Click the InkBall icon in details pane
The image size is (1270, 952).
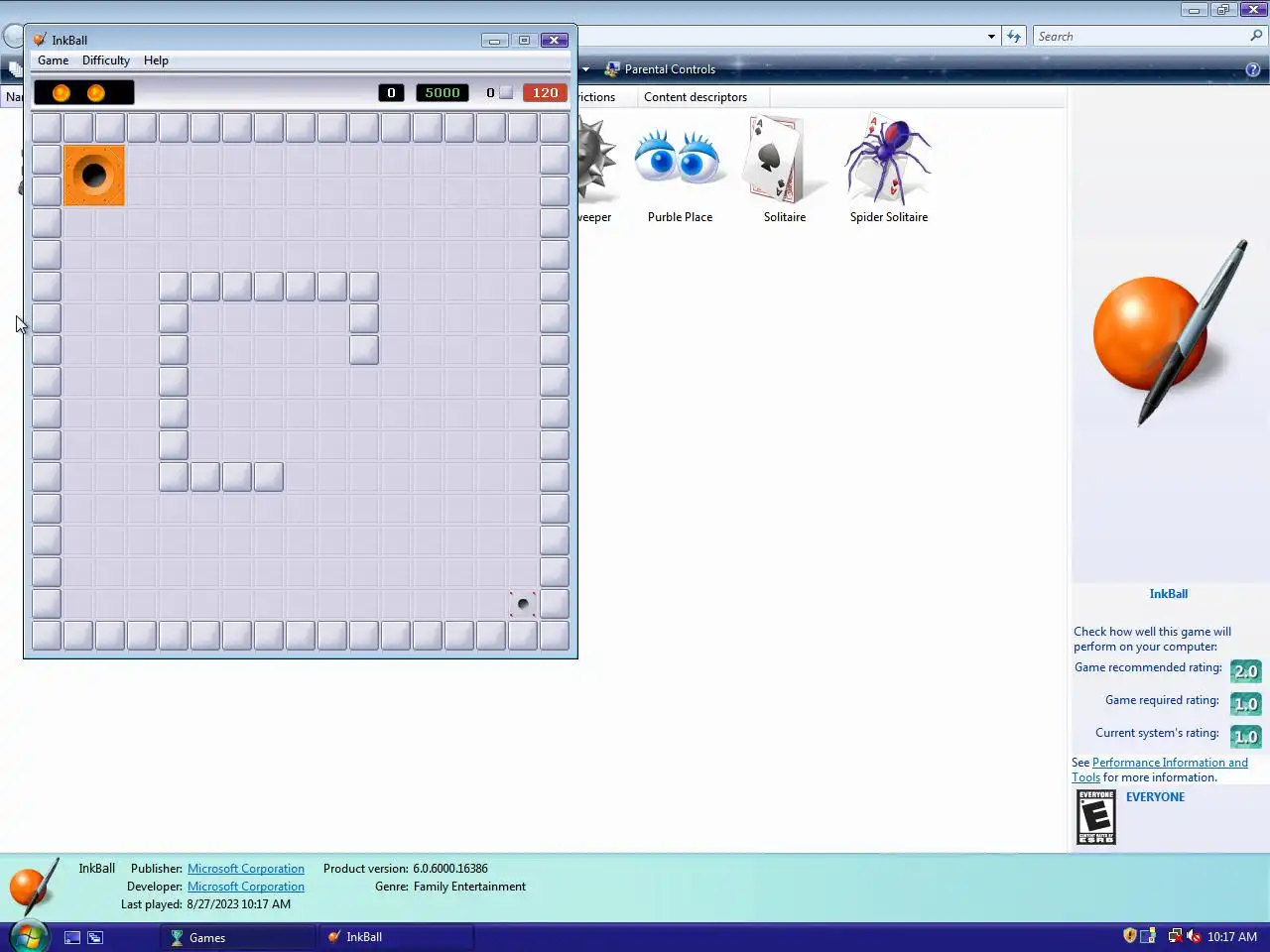pos(34,887)
